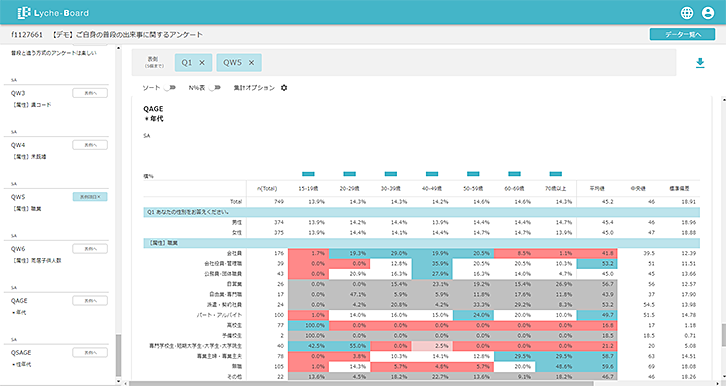This screenshot has width=726, height=386.
Task: Click the teal marker above 20-29歳 column
Action: [x=350, y=174]
